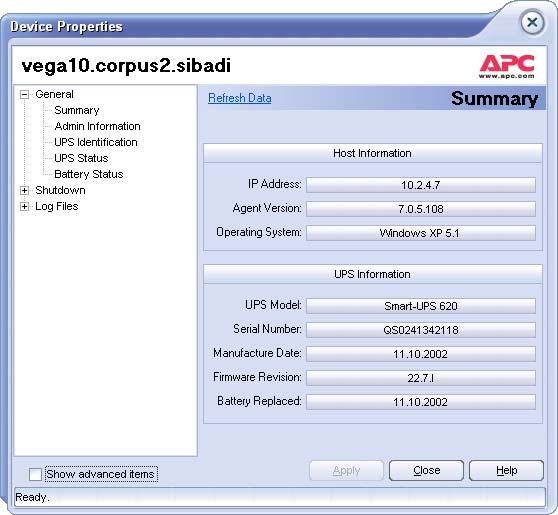The image size is (558, 515).
Task: Open UPS Identification page
Action: pos(96,142)
